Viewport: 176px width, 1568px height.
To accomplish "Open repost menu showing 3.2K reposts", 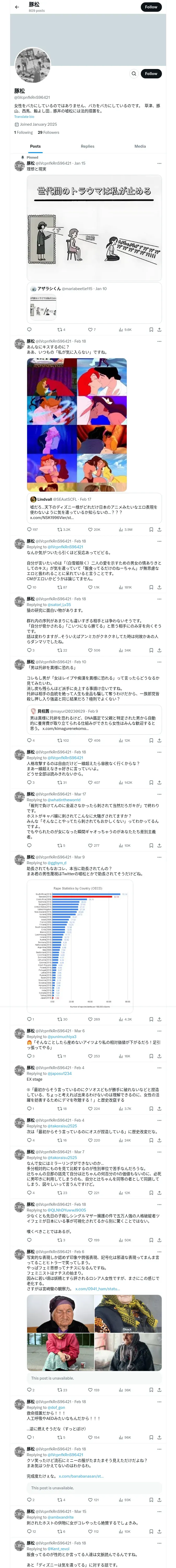I will pyautogui.click(x=64, y=529).
